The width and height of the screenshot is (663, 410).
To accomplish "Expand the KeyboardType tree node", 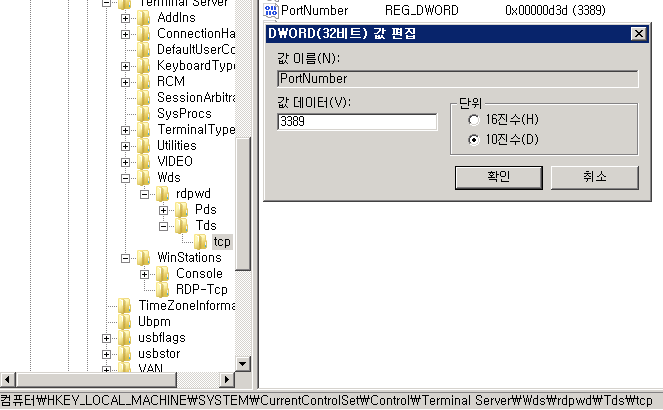I will click(x=126, y=66).
